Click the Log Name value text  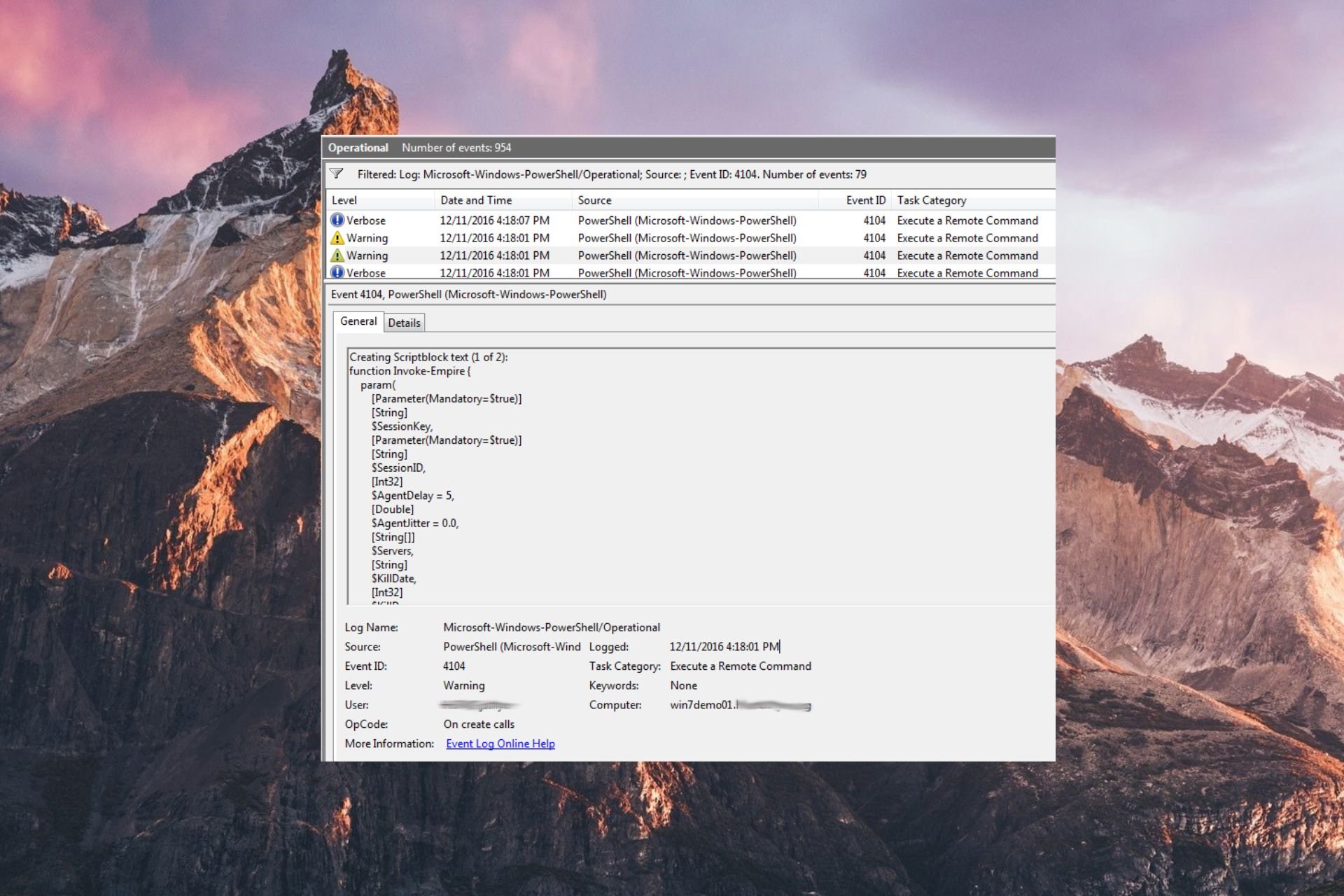coord(552,627)
